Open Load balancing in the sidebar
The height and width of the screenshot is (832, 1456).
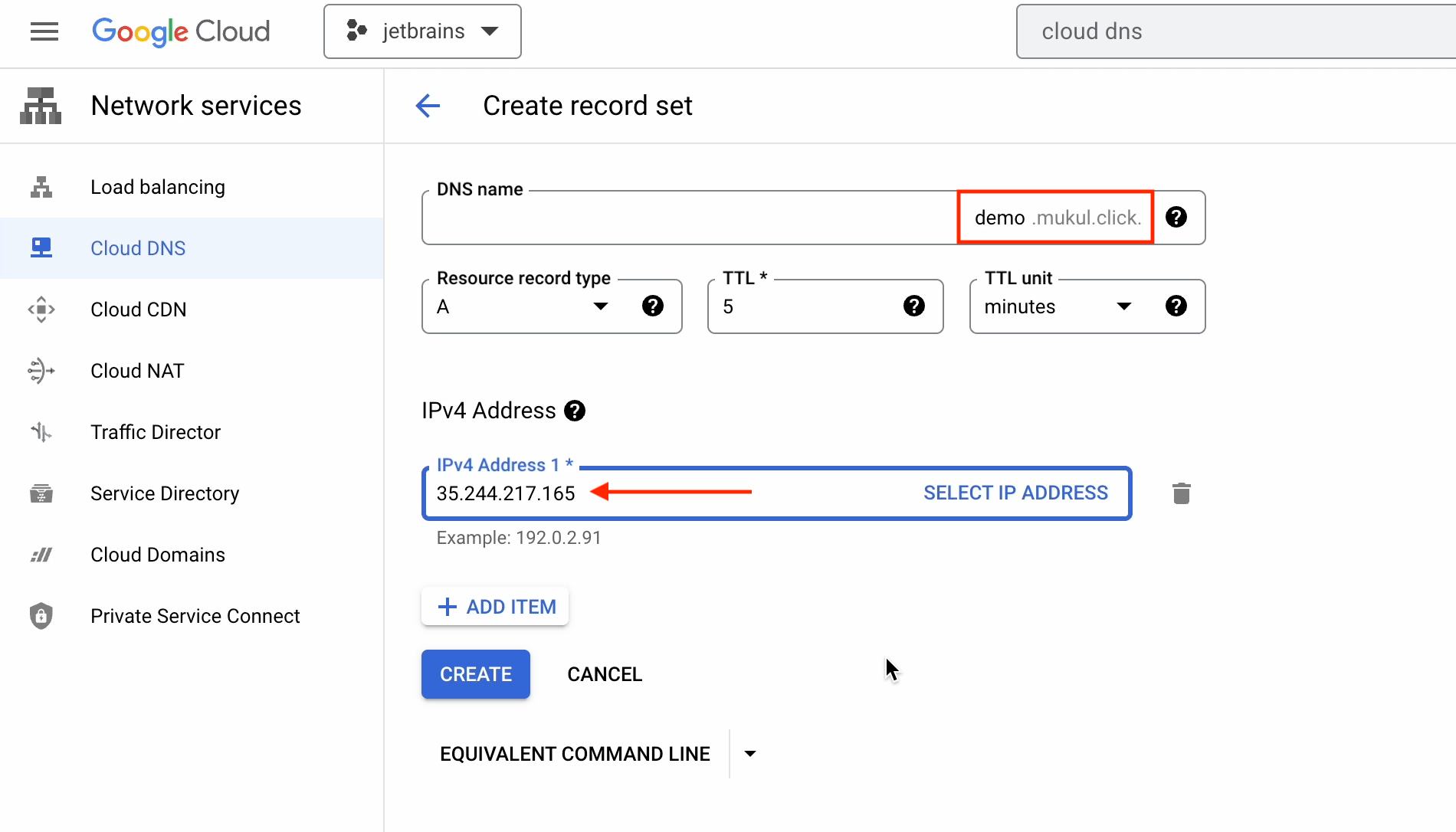(x=158, y=187)
